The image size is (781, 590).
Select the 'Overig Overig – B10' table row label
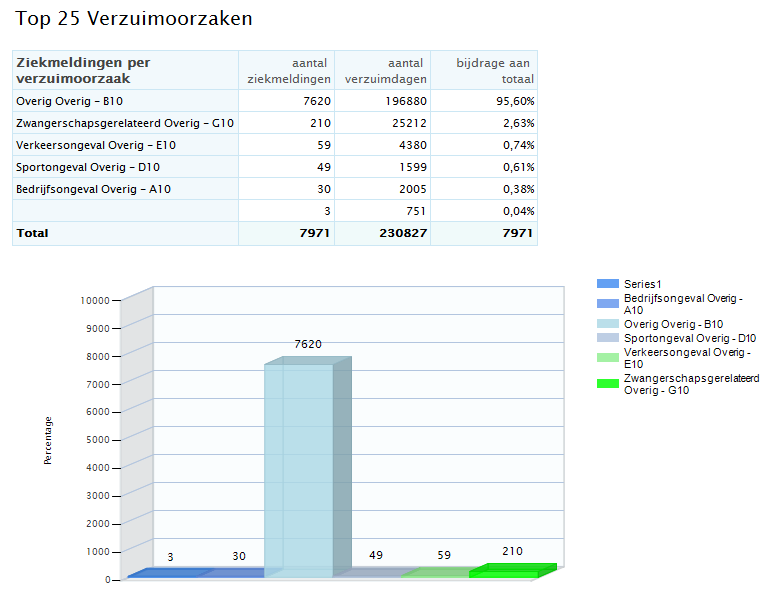point(70,101)
